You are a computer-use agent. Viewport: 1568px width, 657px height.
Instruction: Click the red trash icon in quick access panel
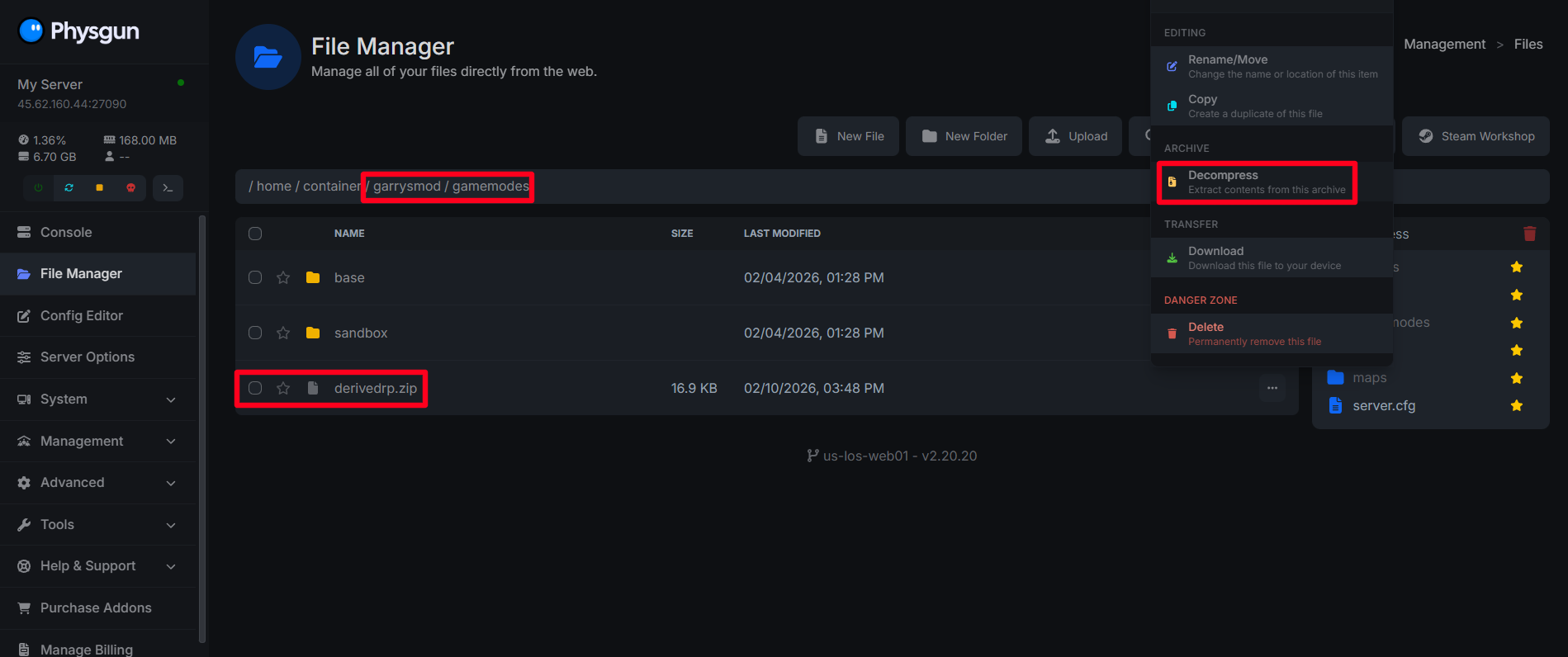coord(1529,234)
